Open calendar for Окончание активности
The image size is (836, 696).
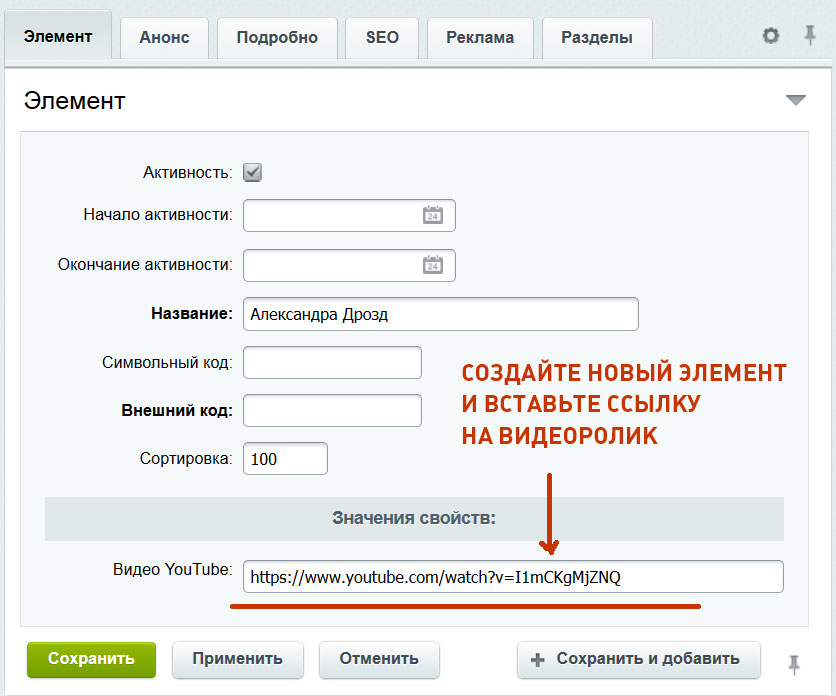(x=432, y=265)
